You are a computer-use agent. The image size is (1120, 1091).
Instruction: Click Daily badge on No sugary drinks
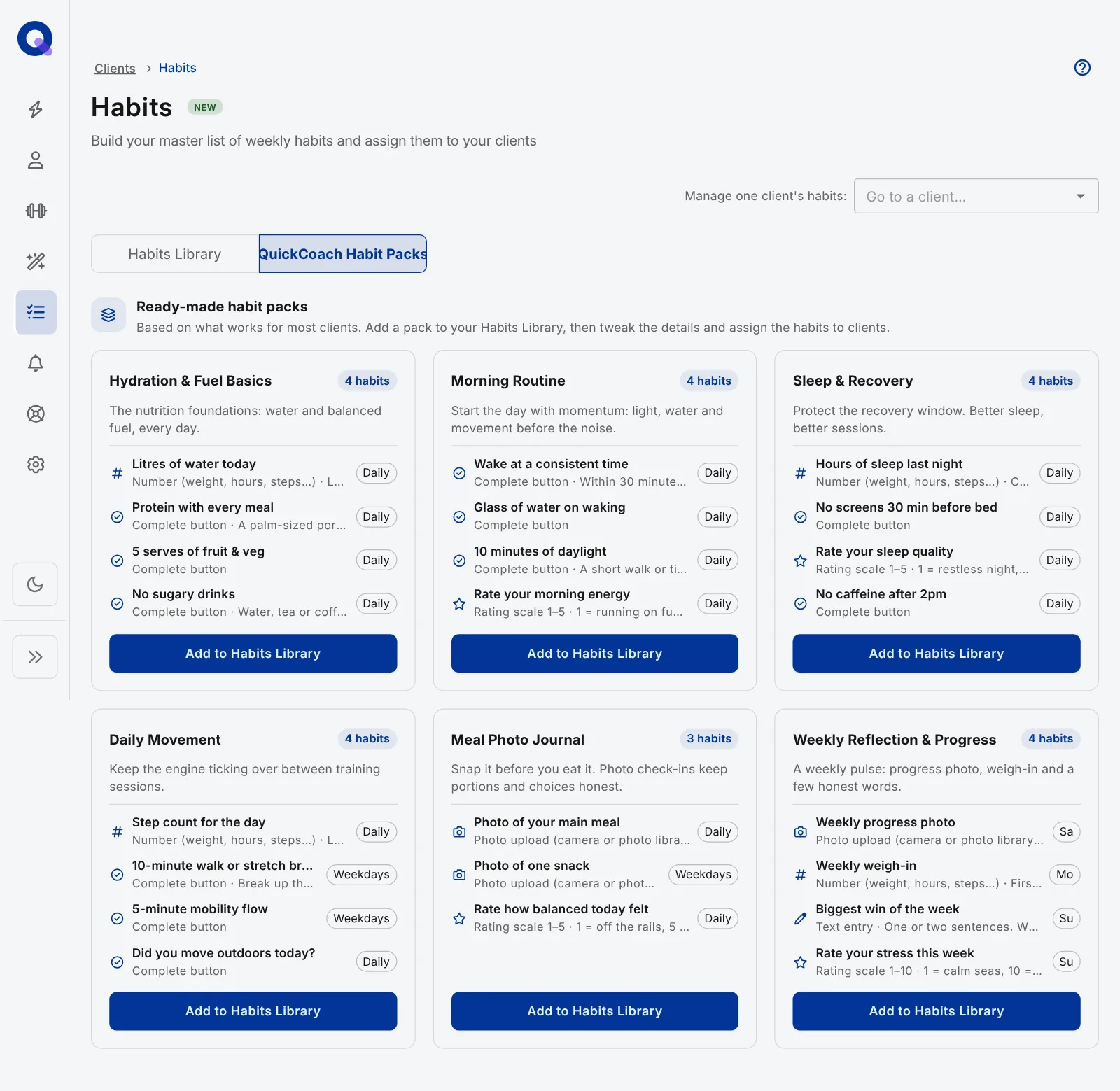(x=376, y=604)
